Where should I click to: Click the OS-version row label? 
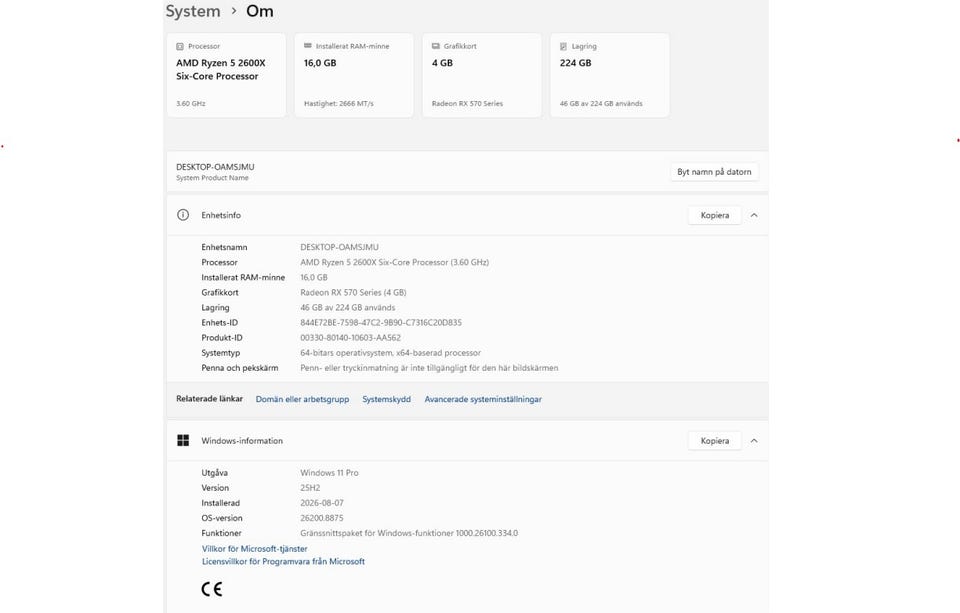[222, 518]
